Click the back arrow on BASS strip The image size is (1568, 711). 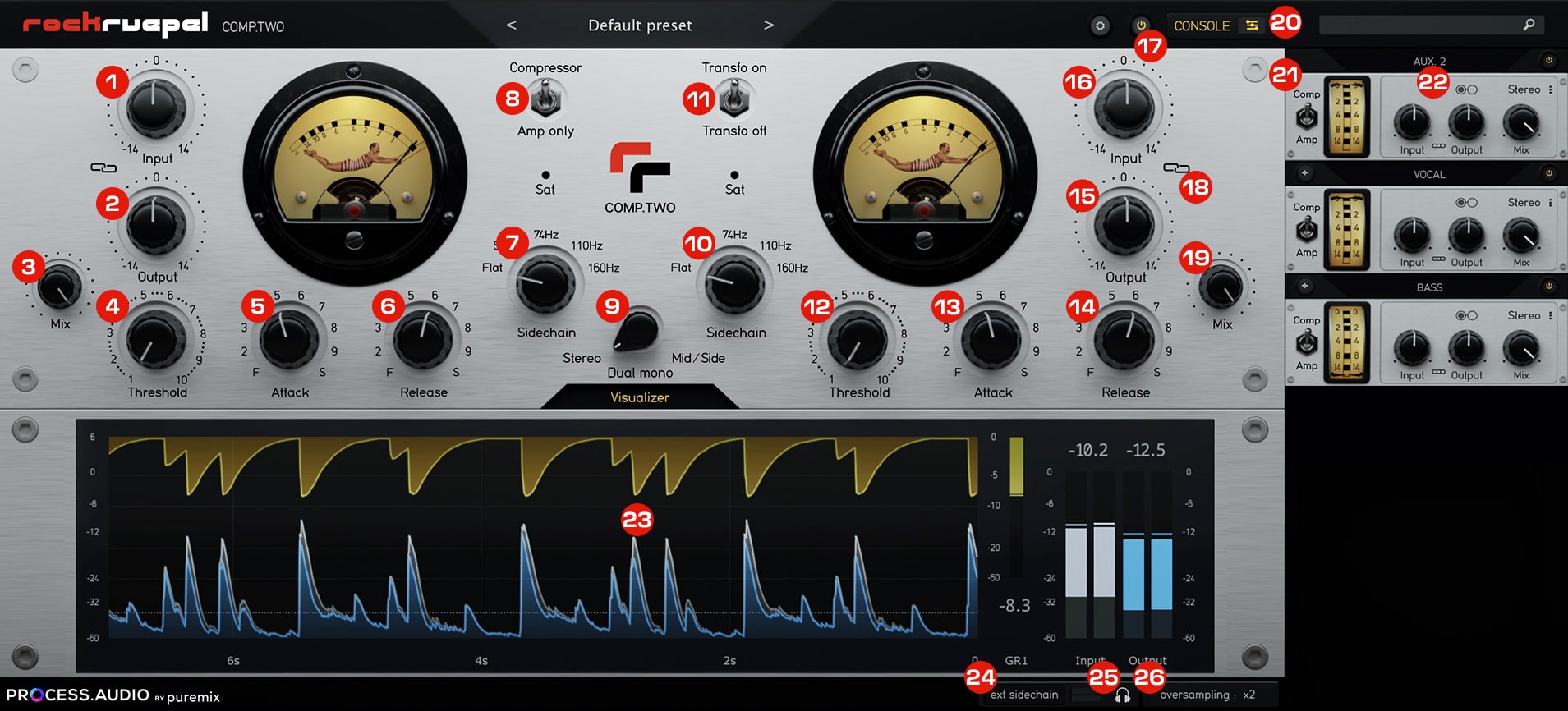[x=1304, y=287]
